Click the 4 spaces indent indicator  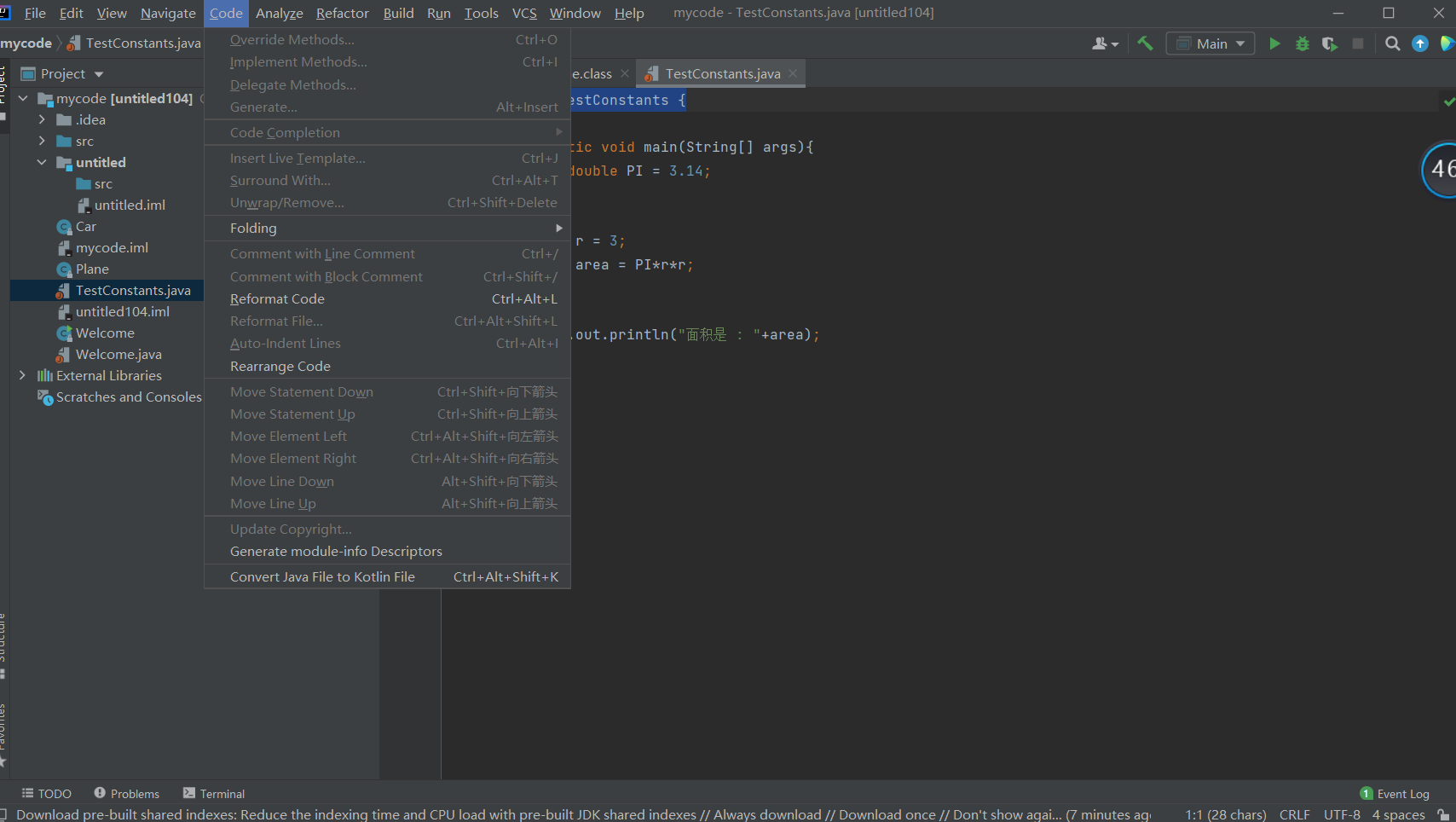pos(1398,814)
